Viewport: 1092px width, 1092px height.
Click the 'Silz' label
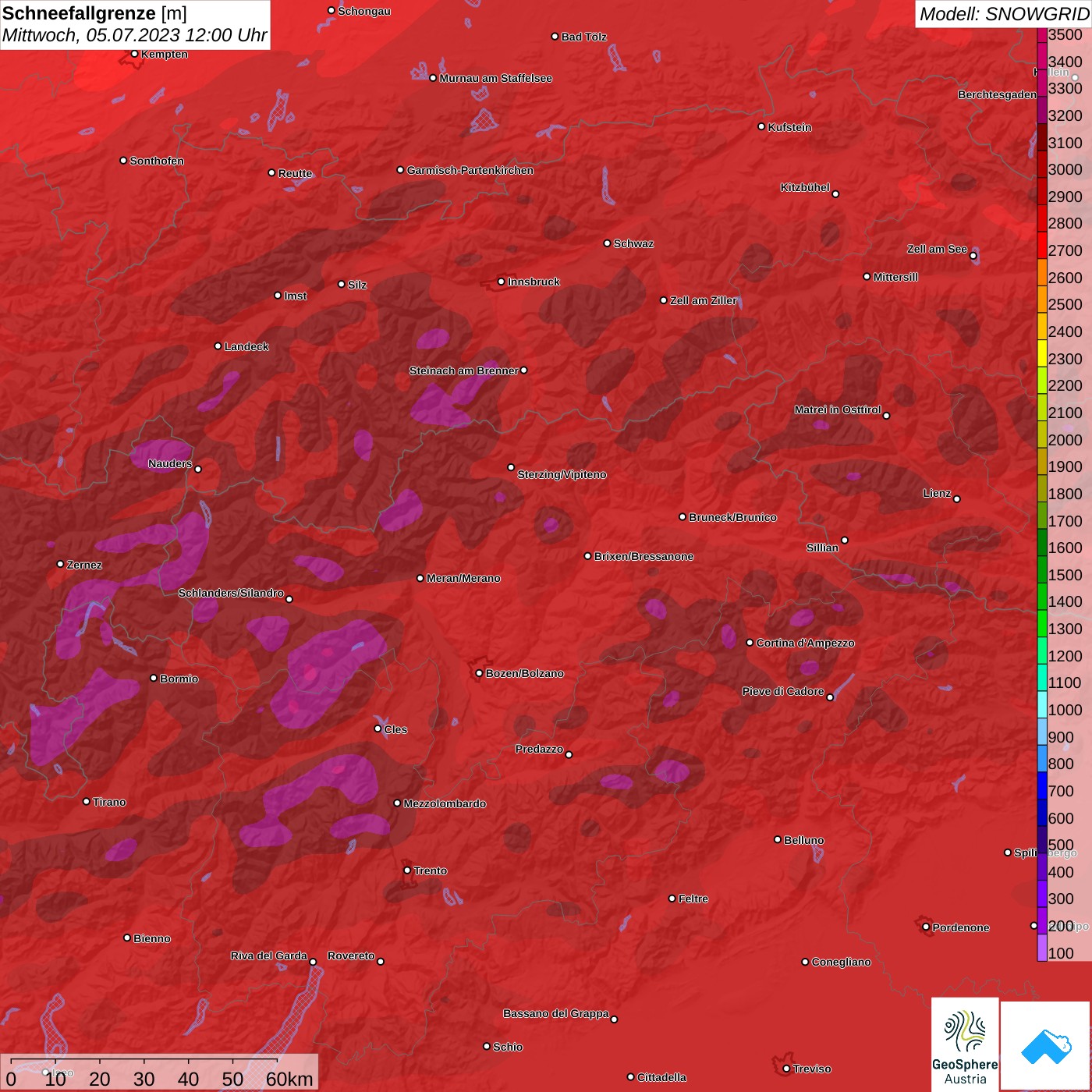[357, 285]
